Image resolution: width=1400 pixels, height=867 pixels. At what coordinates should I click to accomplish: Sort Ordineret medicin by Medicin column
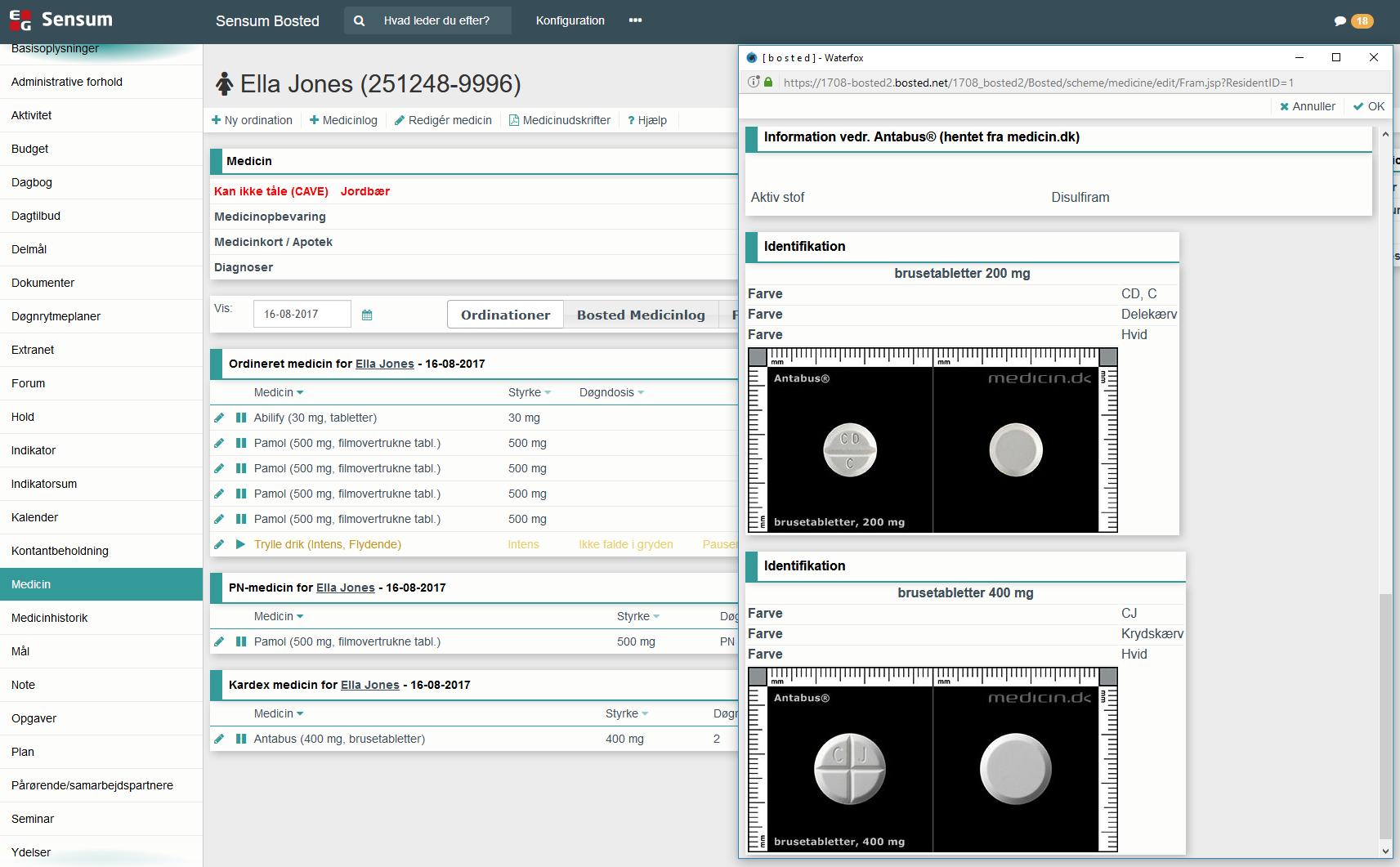[279, 392]
